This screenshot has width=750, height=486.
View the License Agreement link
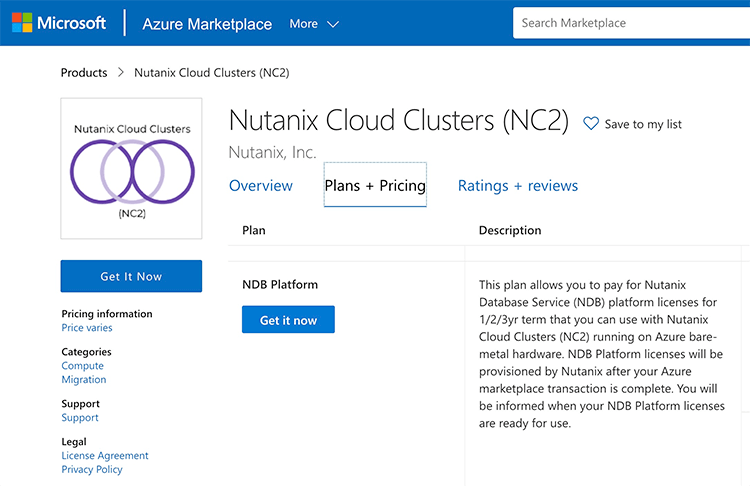click(x=105, y=456)
